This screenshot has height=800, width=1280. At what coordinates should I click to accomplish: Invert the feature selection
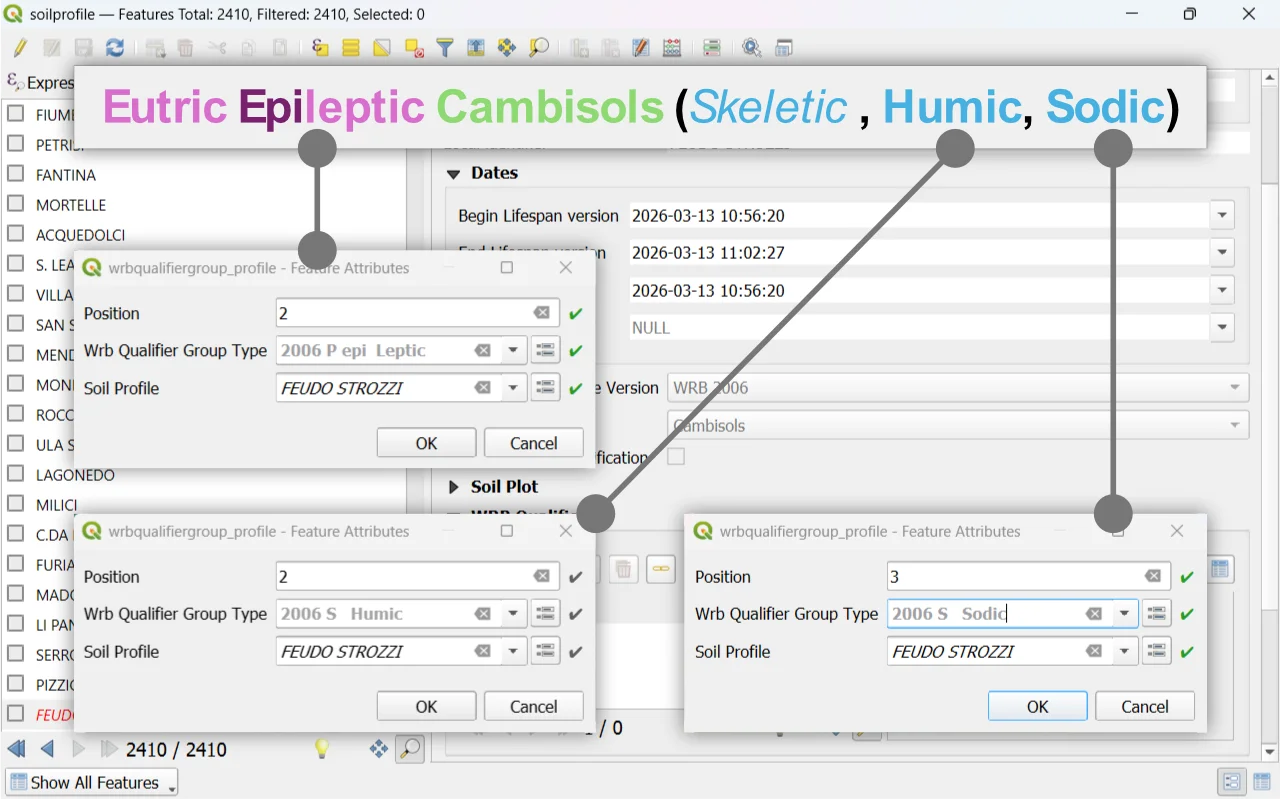pyautogui.click(x=381, y=47)
